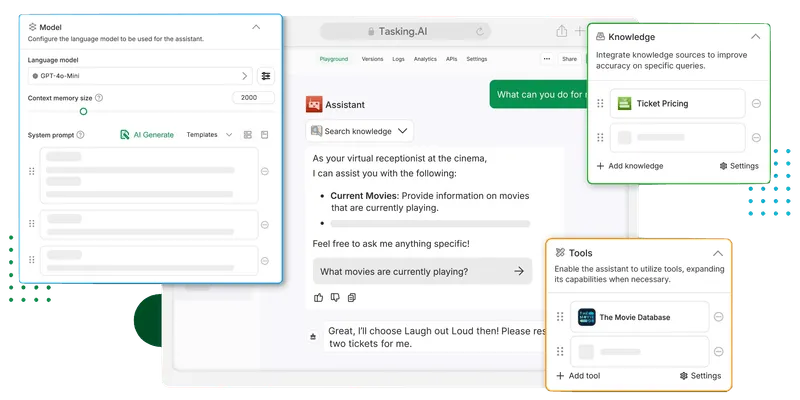Grab the third system prompt block's handle
This screenshot has width=800, height=400.
(x=32, y=260)
